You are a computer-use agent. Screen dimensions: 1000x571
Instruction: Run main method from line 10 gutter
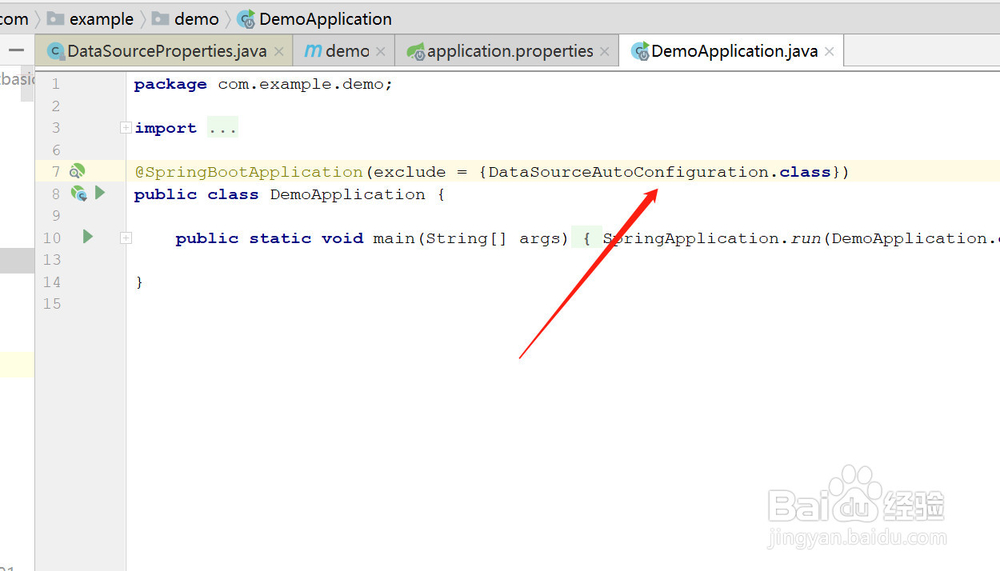(88, 237)
